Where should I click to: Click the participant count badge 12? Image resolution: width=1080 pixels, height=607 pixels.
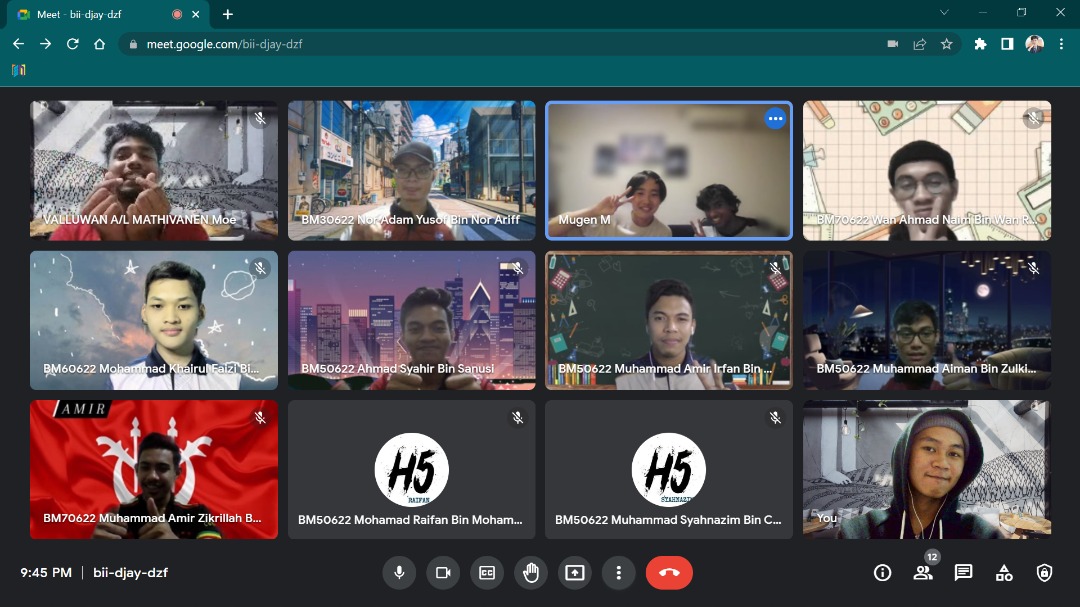pos(932,557)
